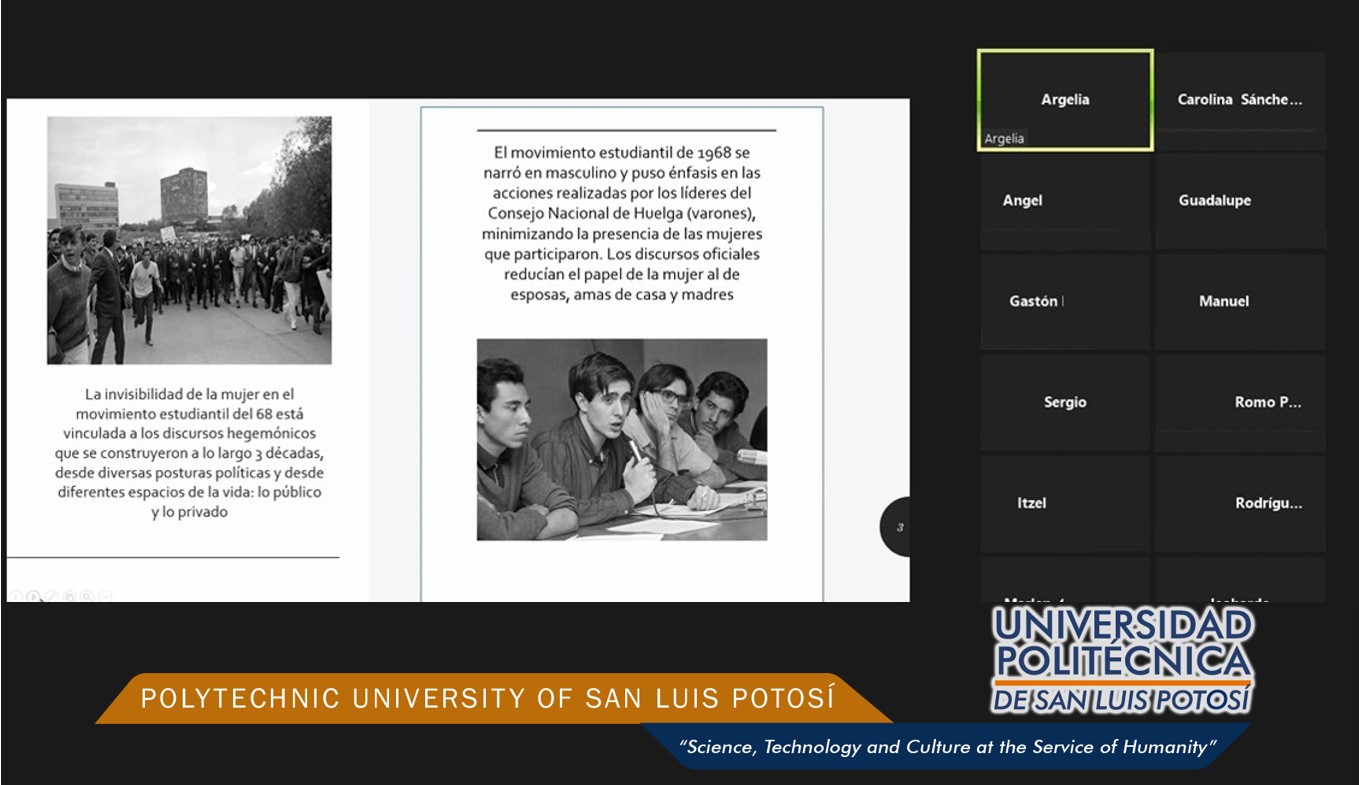Select the Manuel participant tile
The height and width of the screenshot is (785, 1359).
tap(1240, 302)
